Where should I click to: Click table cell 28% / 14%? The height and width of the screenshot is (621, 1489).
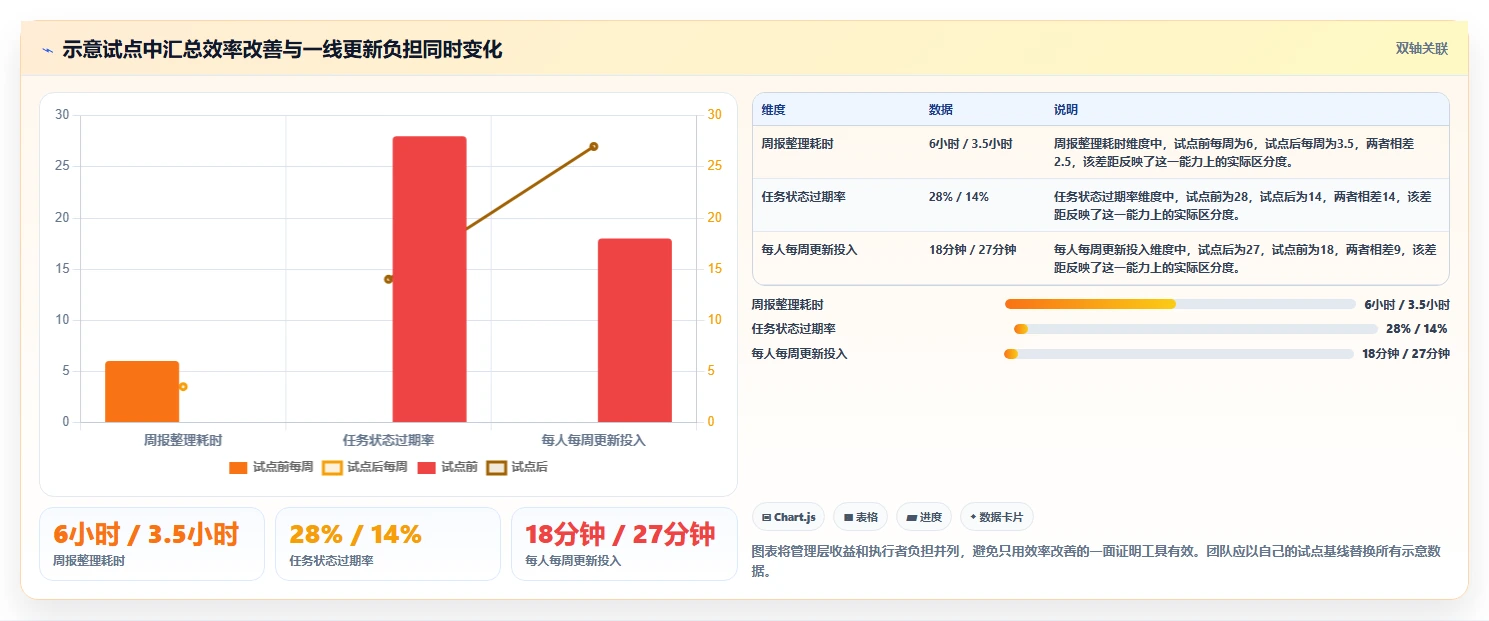click(x=958, y=197)
